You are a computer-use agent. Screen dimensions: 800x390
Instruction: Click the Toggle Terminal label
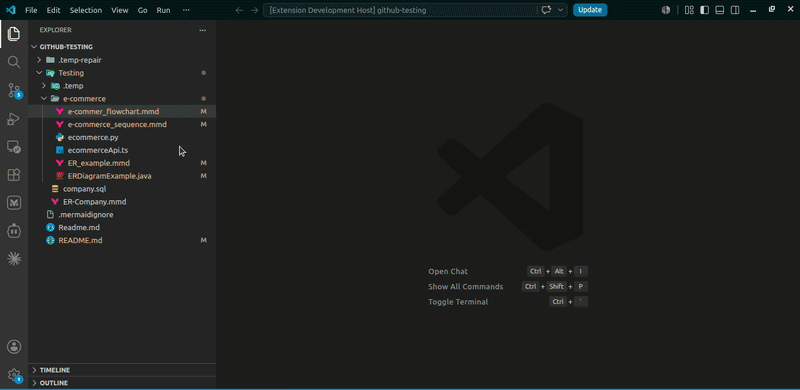pyautogui.click(x=458, y=302)
